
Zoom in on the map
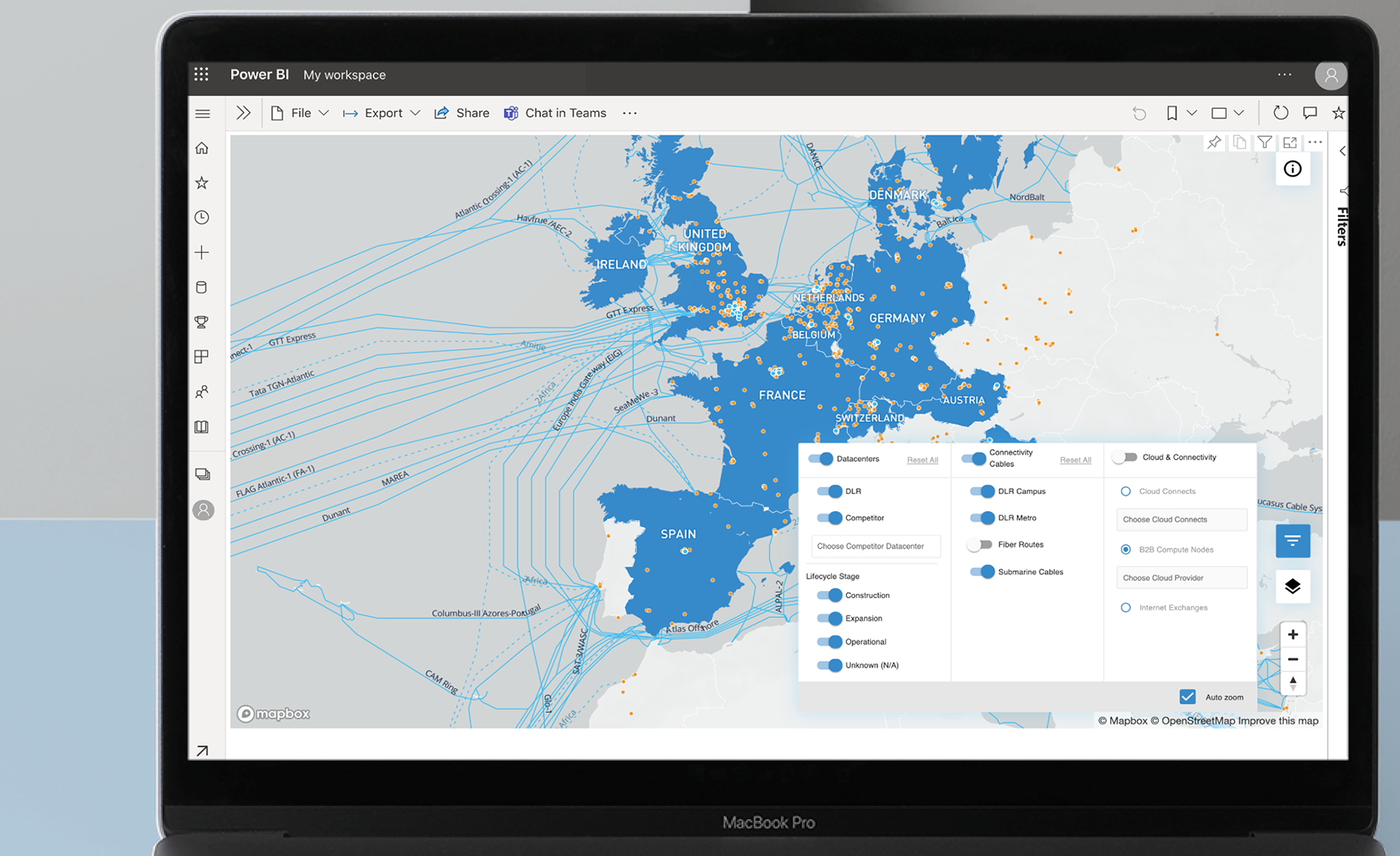[x=1293, y=634]
